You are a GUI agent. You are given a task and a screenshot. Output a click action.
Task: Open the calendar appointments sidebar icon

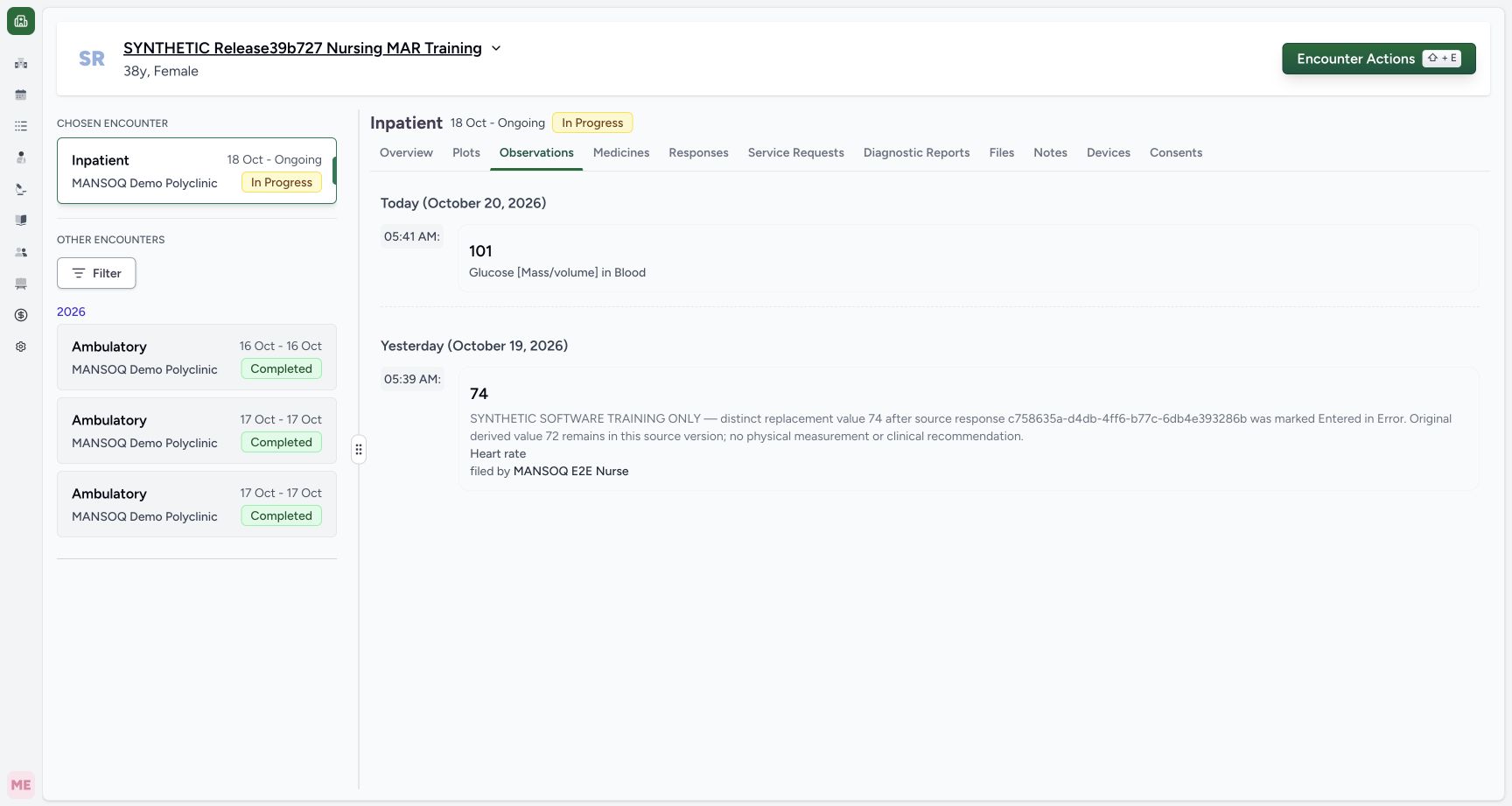click(21, 95)
